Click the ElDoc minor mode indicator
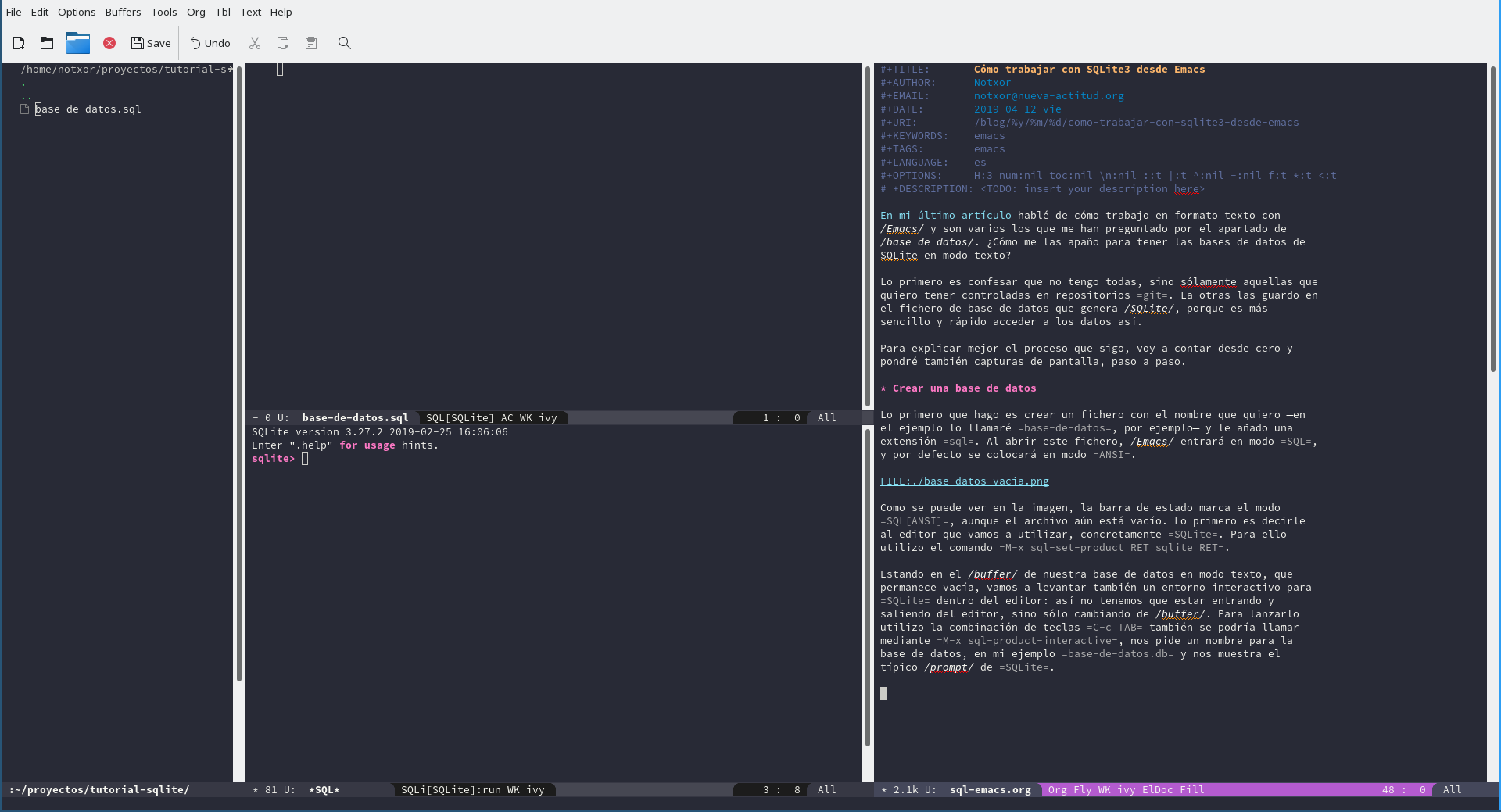The image size is (1501, 812). [1158, 790]
